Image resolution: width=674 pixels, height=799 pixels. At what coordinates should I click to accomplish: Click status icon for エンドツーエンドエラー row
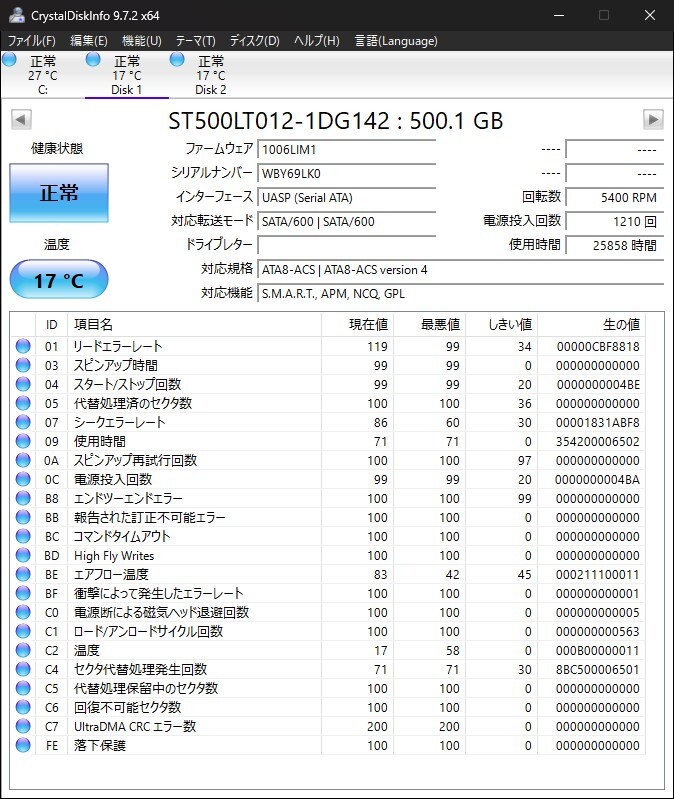click(x=23, y=498)
